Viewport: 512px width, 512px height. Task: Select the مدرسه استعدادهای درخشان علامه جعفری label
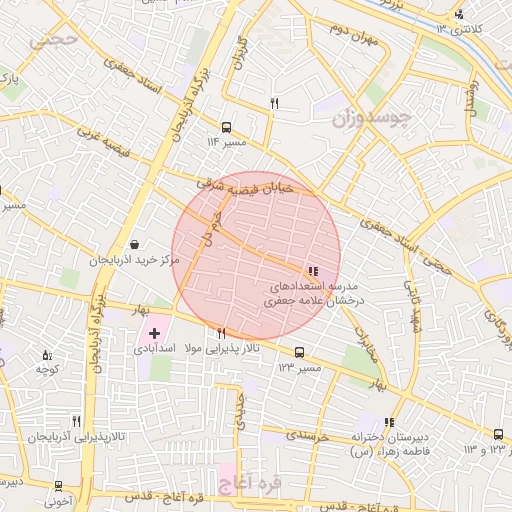point(314,294)
